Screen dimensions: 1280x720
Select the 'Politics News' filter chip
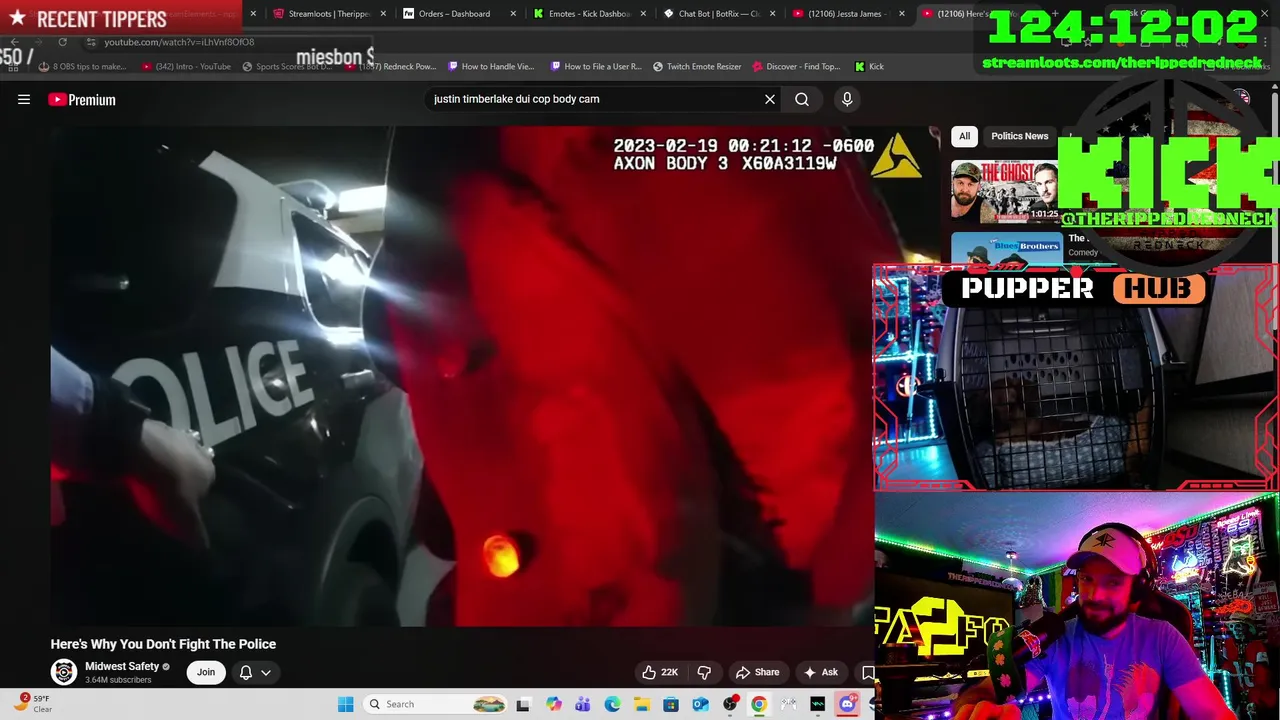1019,136
